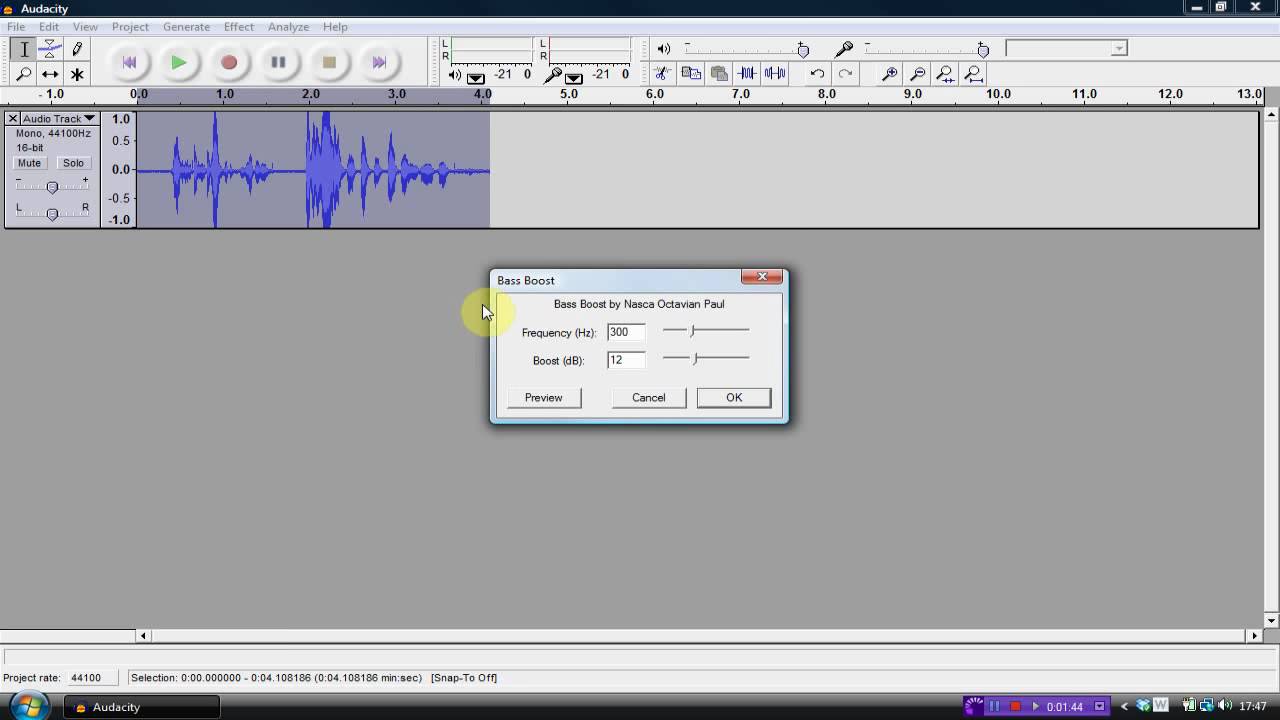Click the input volume slider knob
This screenshot has width=1280, height=720.
tap(983, 50)
